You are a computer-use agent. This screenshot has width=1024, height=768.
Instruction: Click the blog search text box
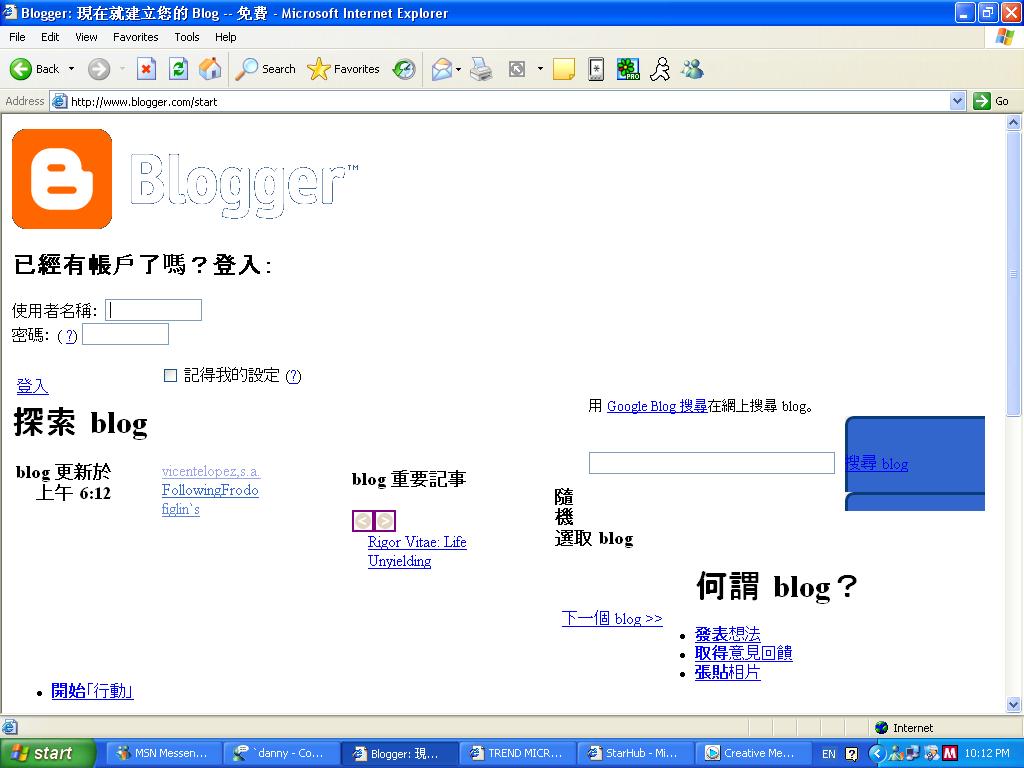point(712,463)
